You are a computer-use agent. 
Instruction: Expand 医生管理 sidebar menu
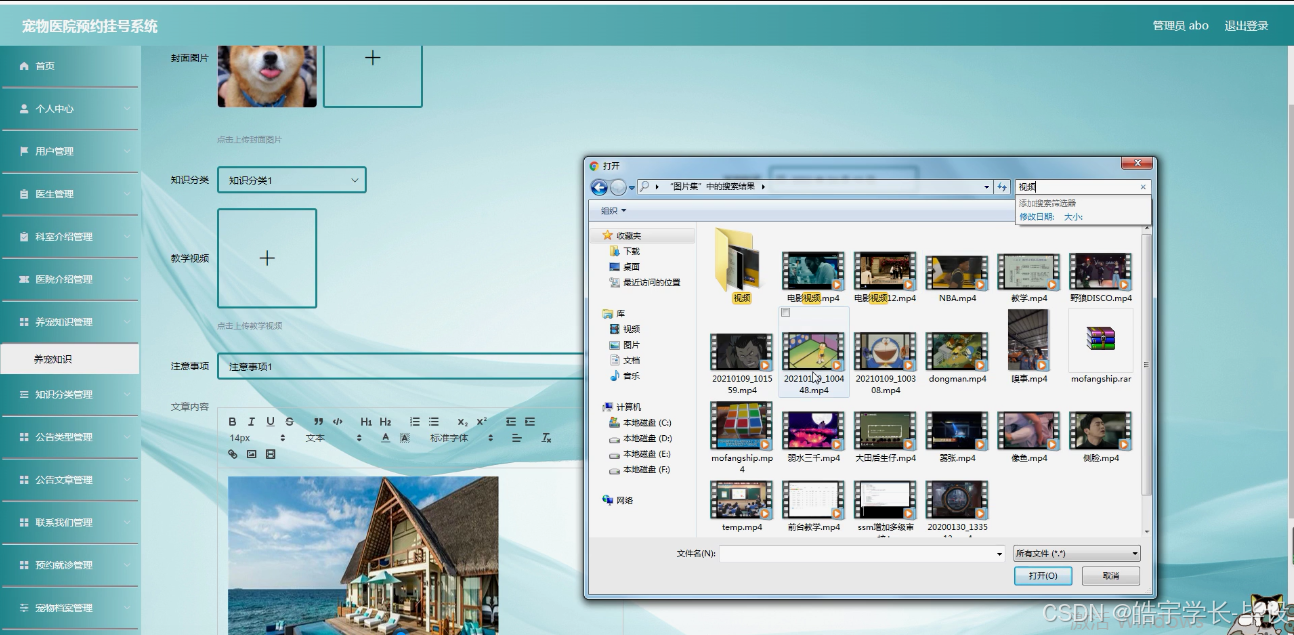(x=70, y=194)
